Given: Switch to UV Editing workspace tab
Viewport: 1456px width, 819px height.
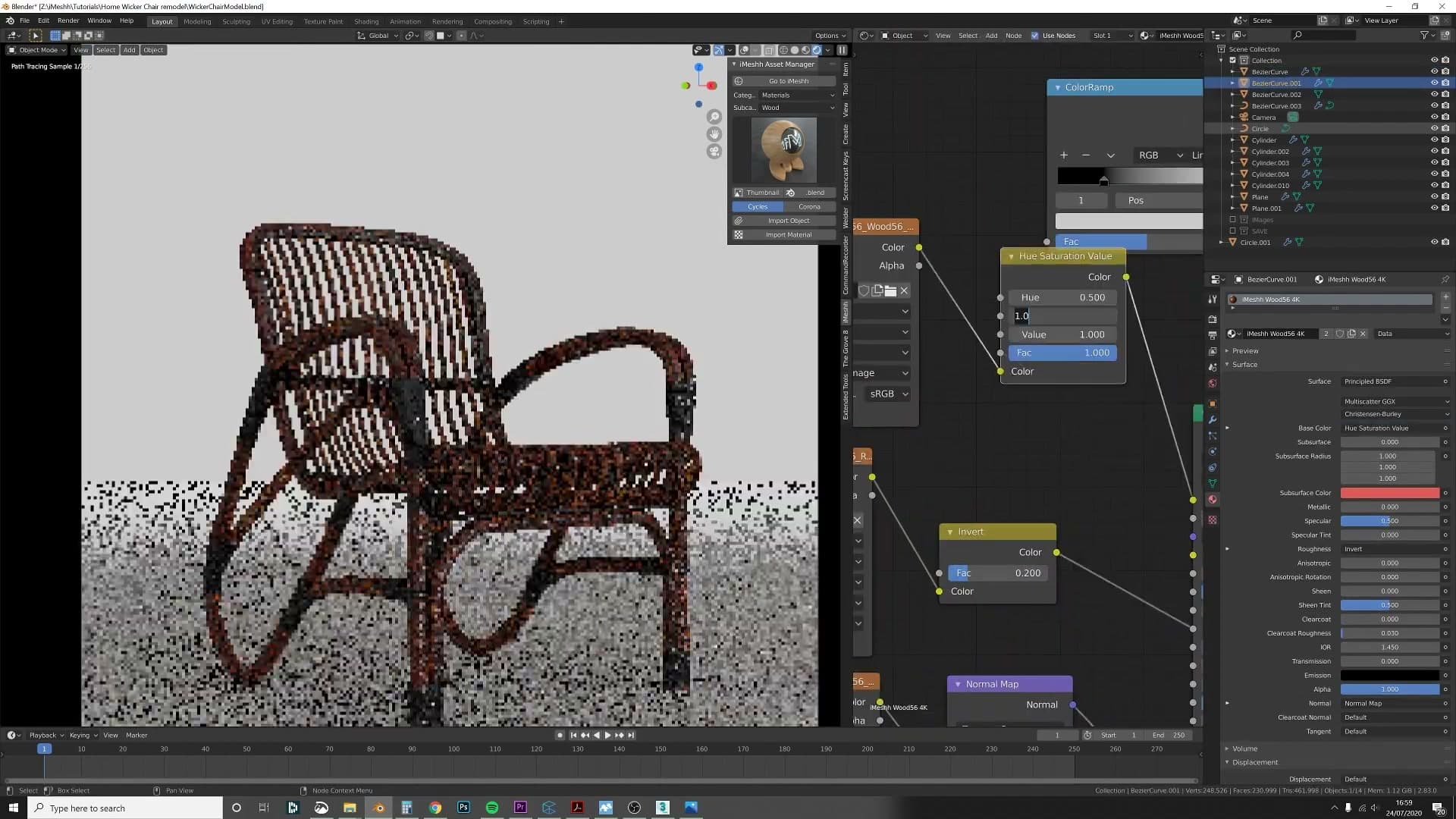Looking at the screenshot, I should [x=277, y=22].
